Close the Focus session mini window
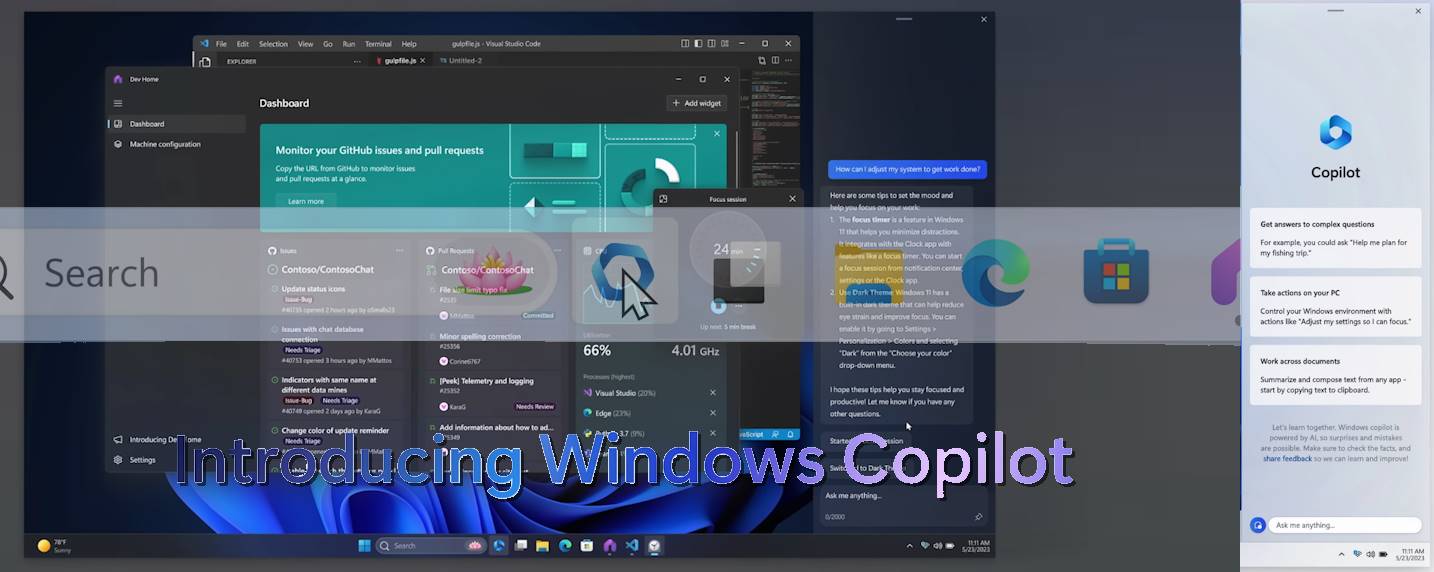1434x572 pixels. (x=793, y=199)
